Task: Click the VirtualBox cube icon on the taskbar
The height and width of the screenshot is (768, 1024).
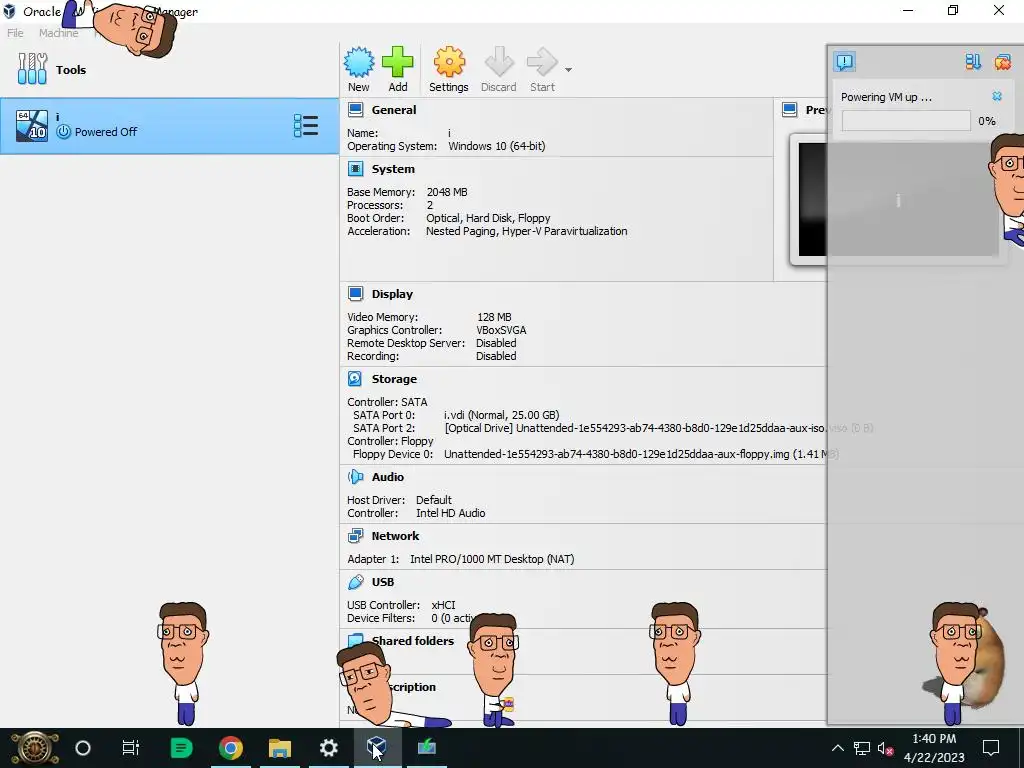Action: (x=377, y=746)
